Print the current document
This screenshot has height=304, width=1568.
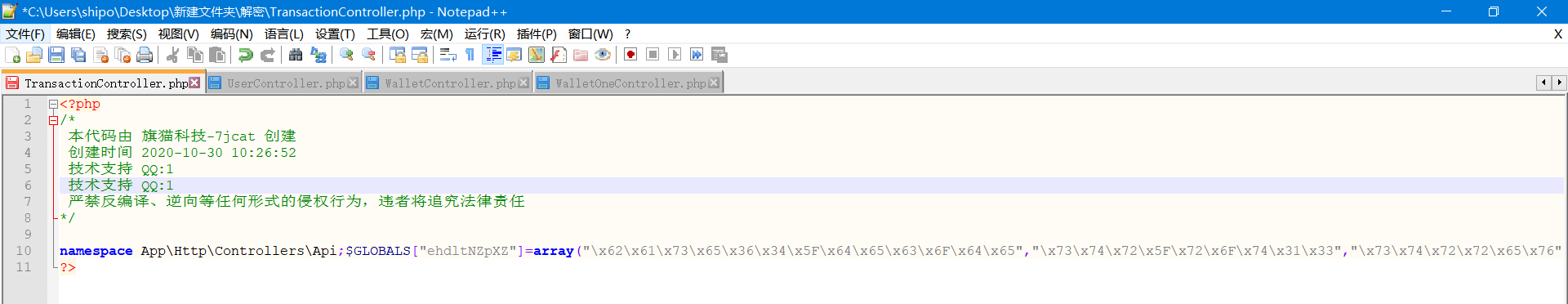(145, 55)
